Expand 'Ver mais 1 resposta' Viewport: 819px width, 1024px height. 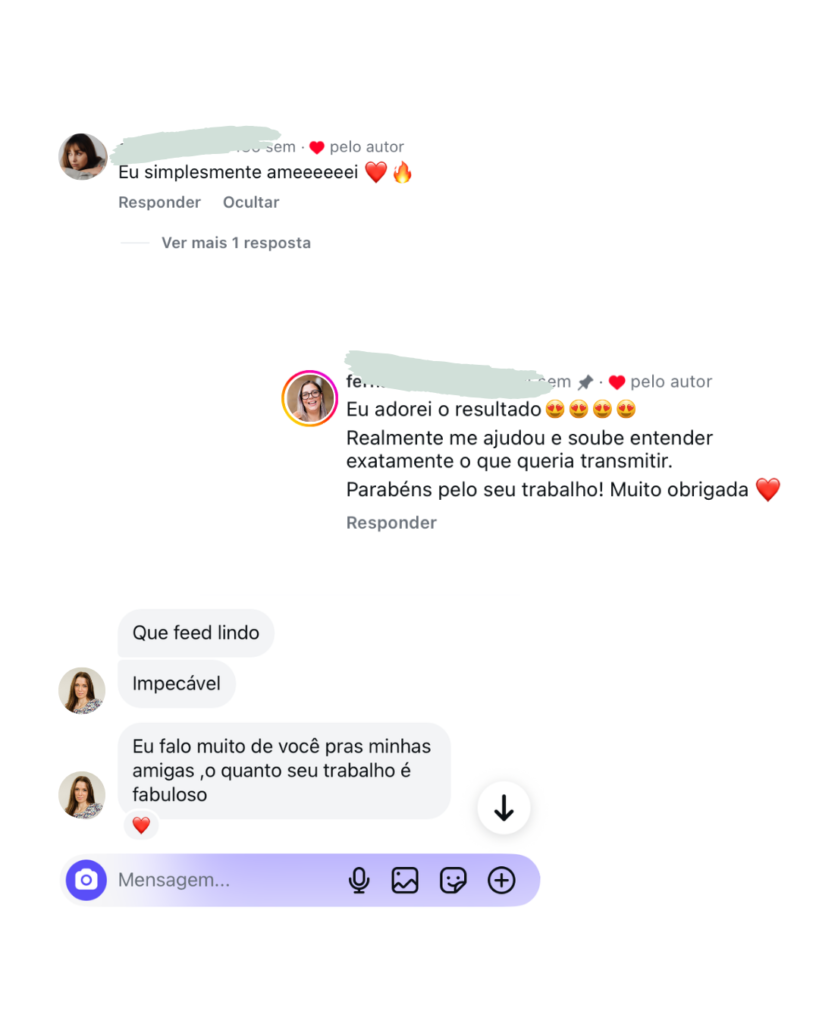coord(236,243)
